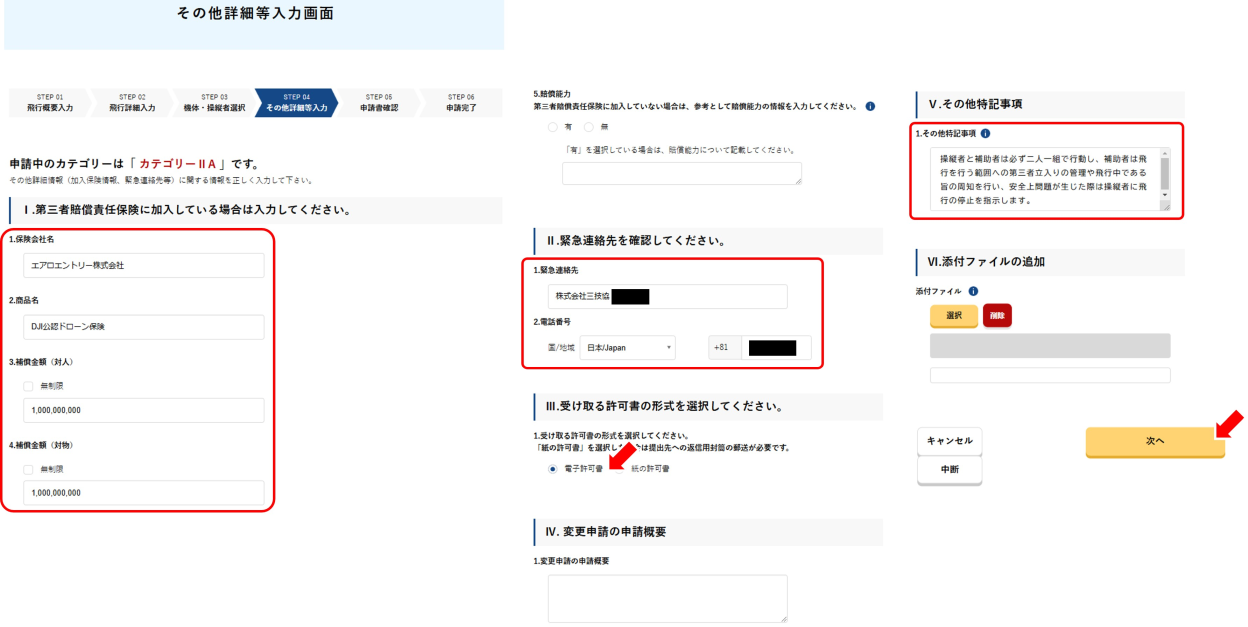Viewport: 1248px width, 627px height.
Task: Go to STEP 03 機体・操縦者選択
Action: (214, 103)
